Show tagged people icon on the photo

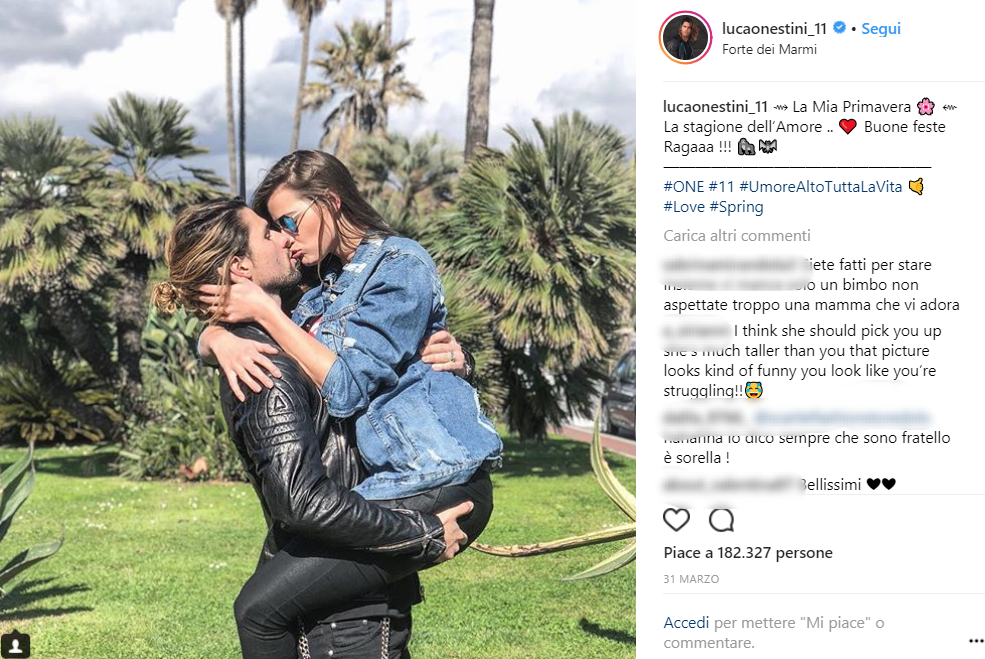click(16, 645)
